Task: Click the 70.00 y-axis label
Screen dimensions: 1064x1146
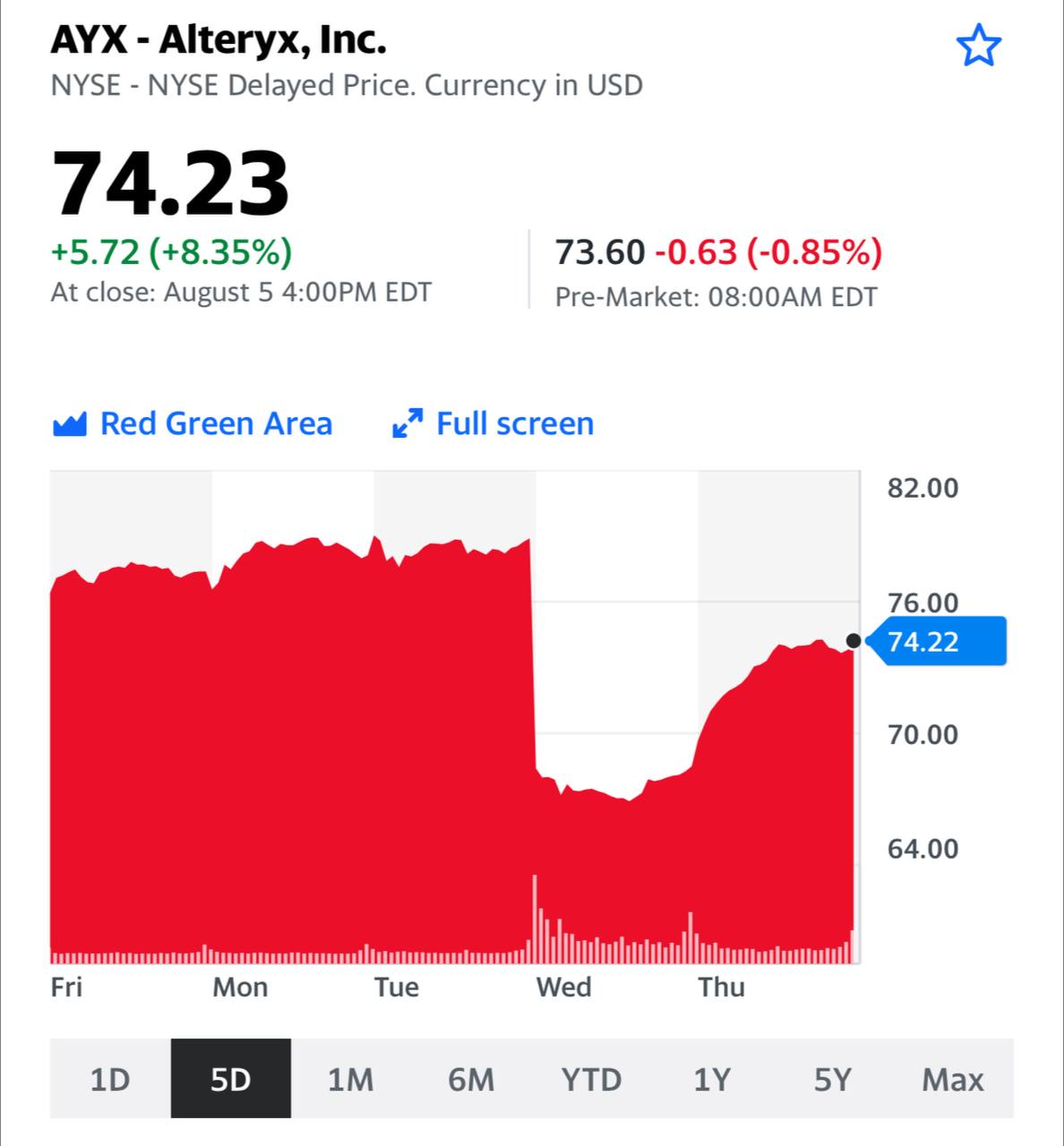Action: coord(922,734)
